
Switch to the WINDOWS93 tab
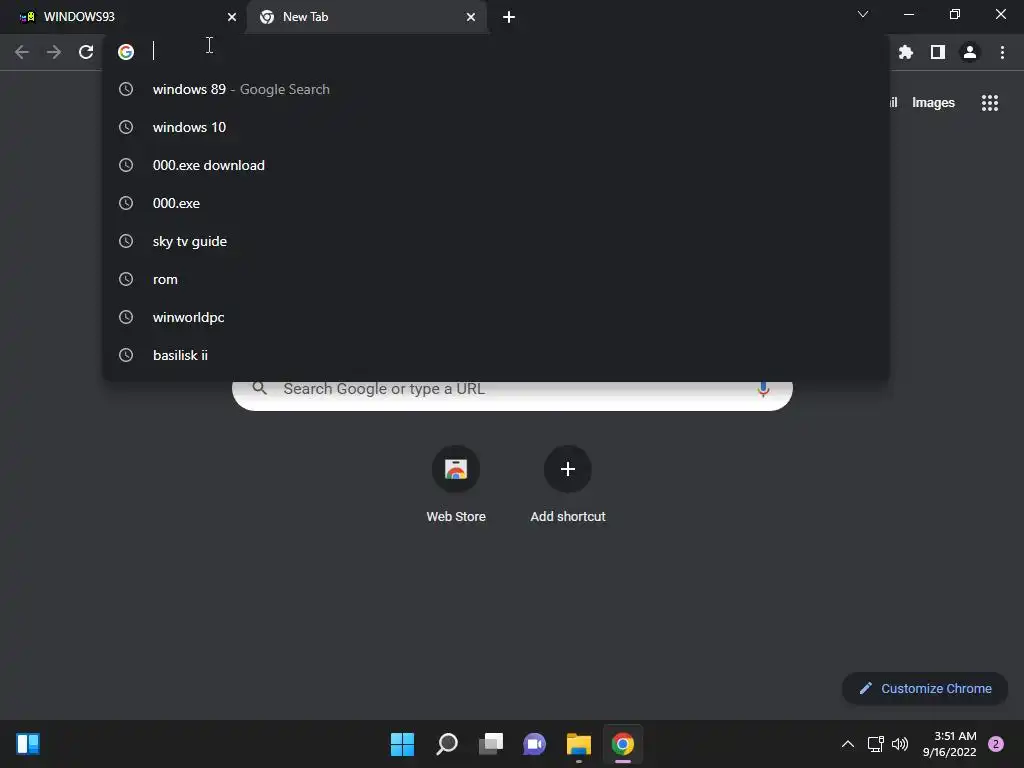tap(124, 17)
